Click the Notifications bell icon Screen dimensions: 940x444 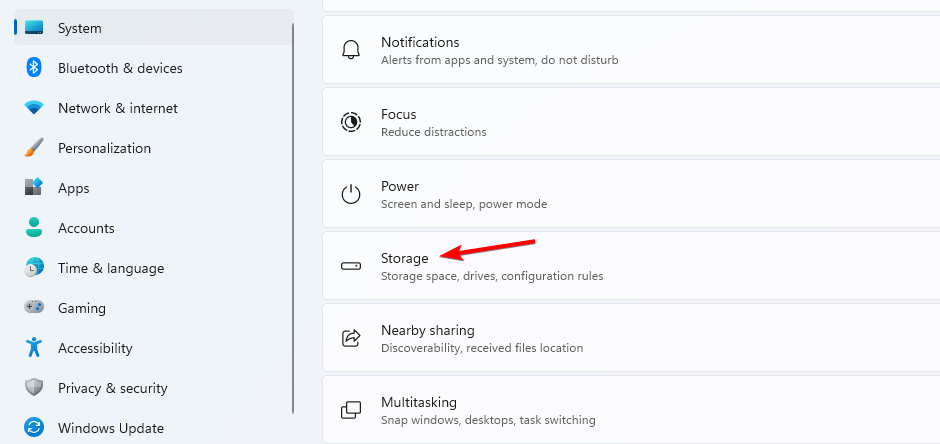pos(351,50)
